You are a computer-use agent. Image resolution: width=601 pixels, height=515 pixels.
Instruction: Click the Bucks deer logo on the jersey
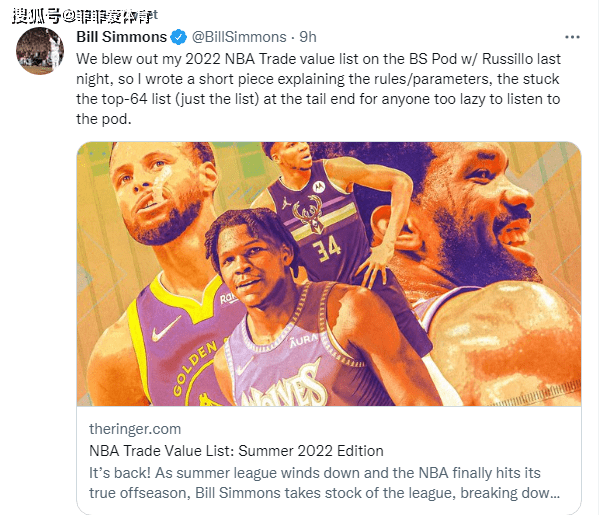(x=307, y=213)
